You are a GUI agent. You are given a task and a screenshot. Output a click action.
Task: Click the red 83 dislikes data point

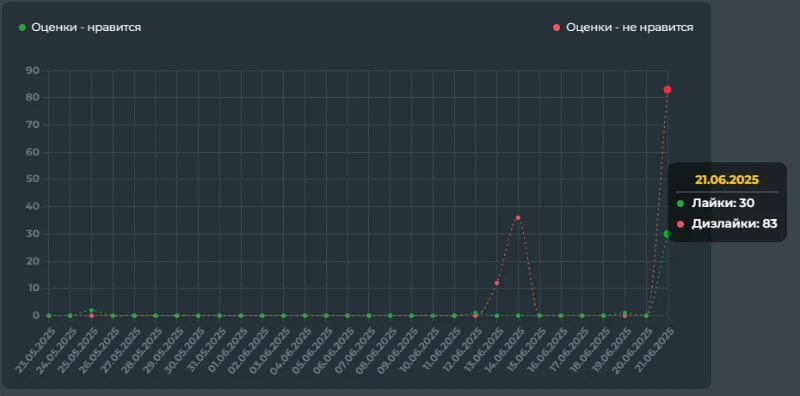click(667, 90)
